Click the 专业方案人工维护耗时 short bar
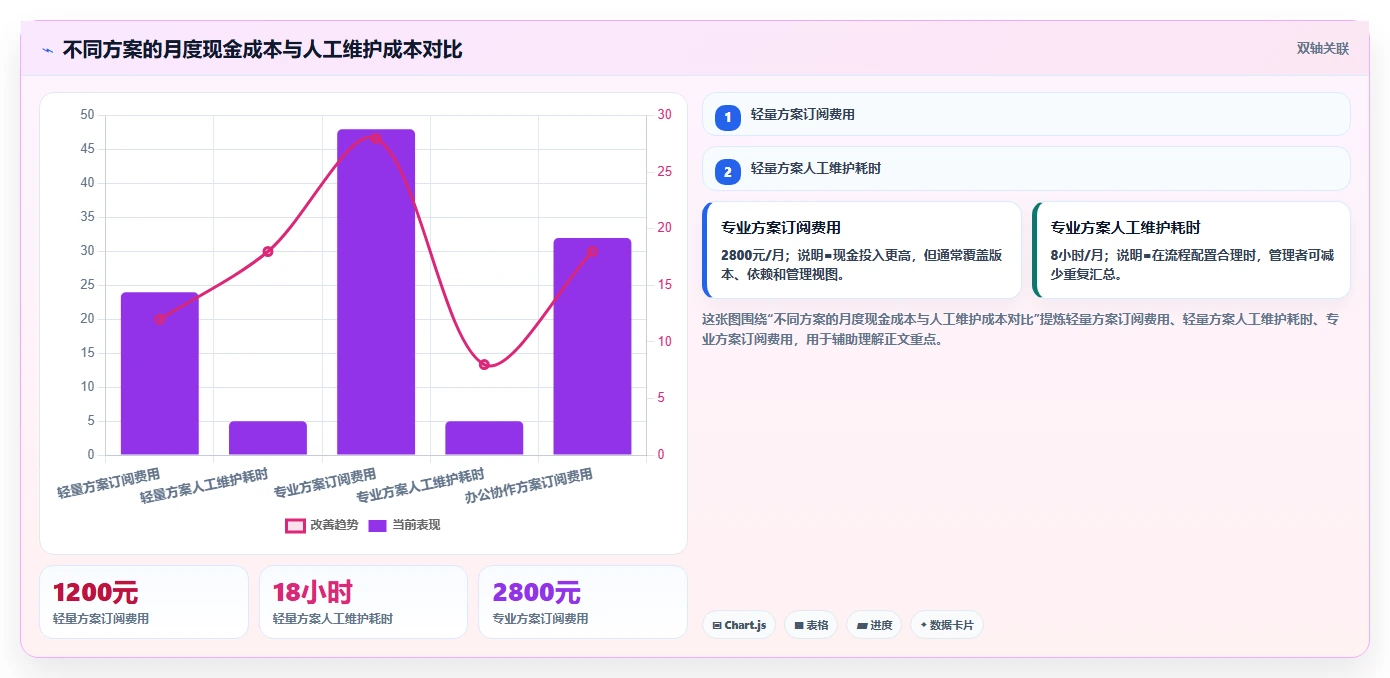The height and width of the screenshot is (678, 1390). 484,438
